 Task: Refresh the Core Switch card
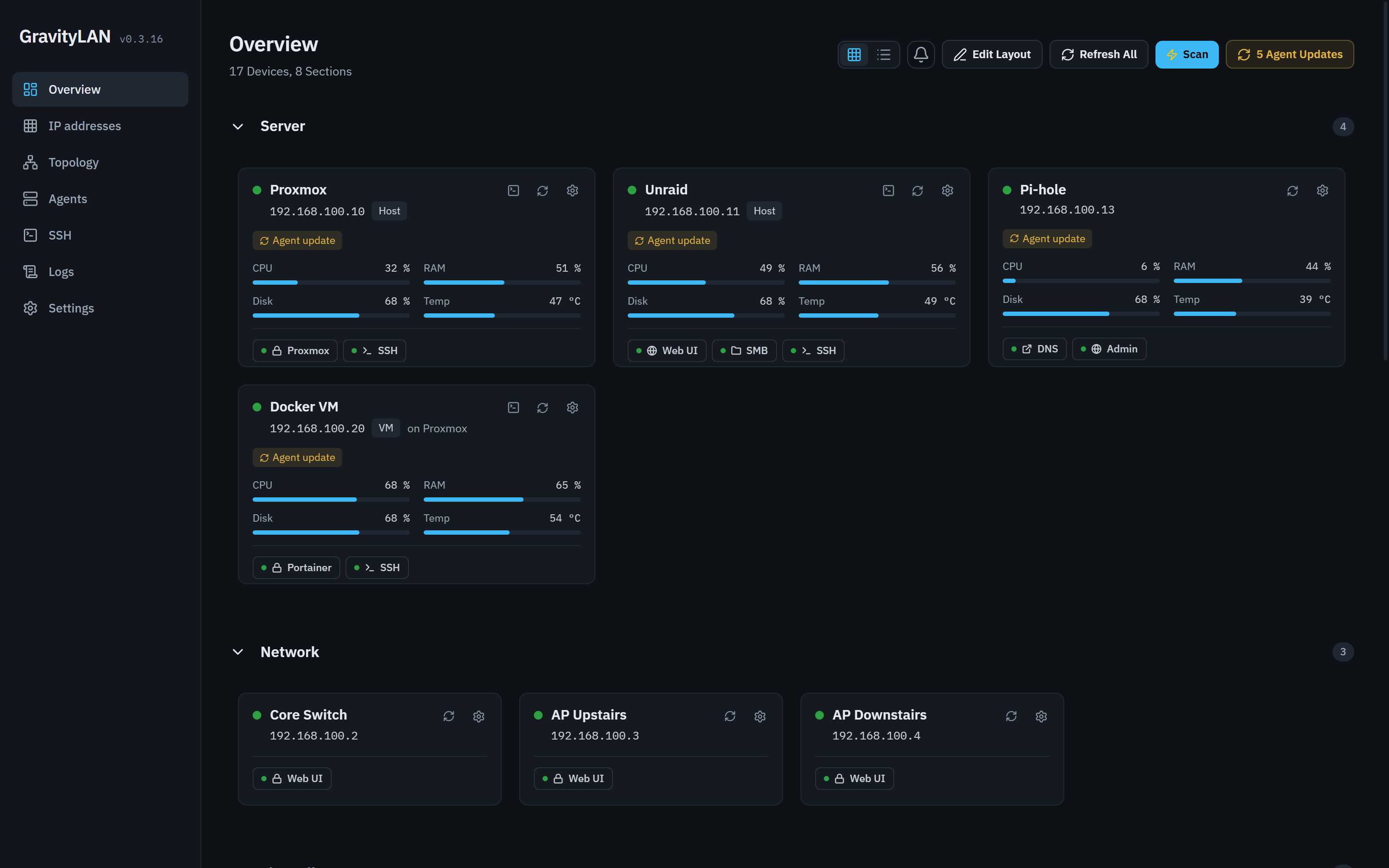pos(448,716)
